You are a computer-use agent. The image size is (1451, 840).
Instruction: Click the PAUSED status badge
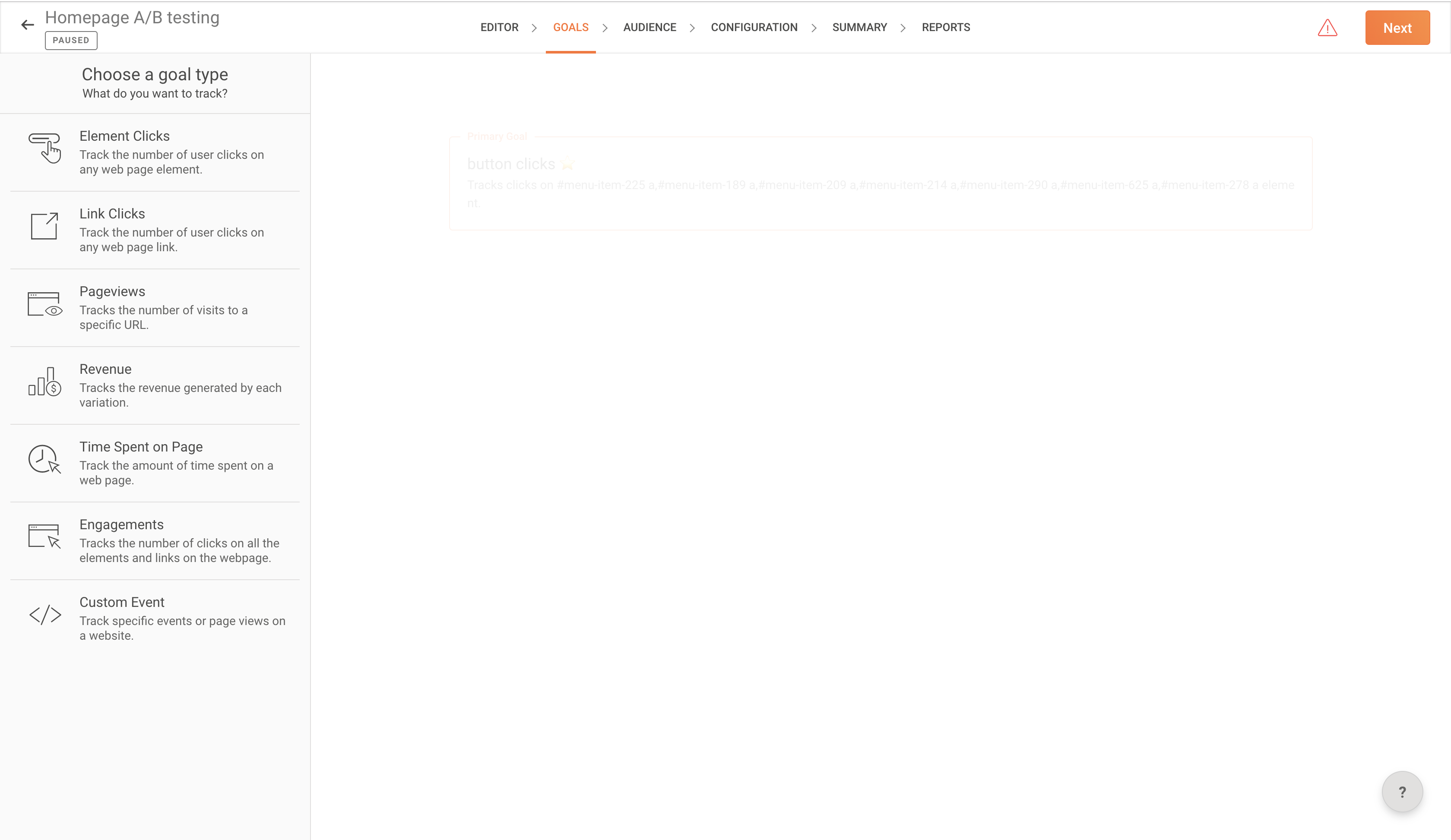click(x=71, y=40)
